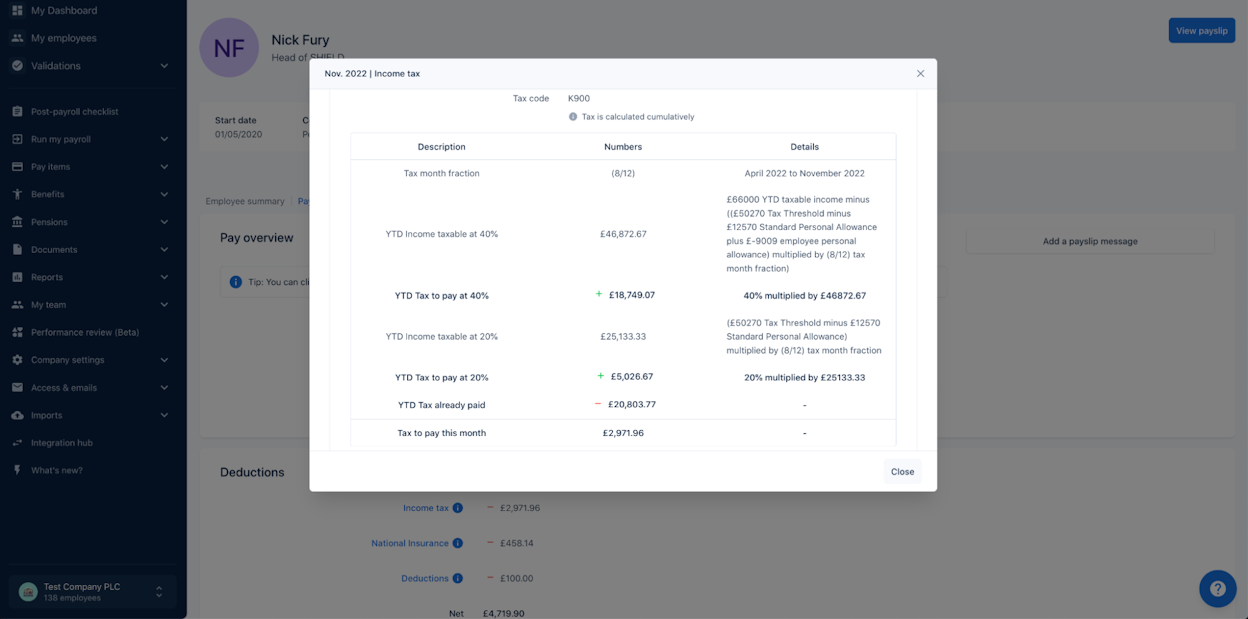Open the Test Company PLC switcher

tap(92, 592)
